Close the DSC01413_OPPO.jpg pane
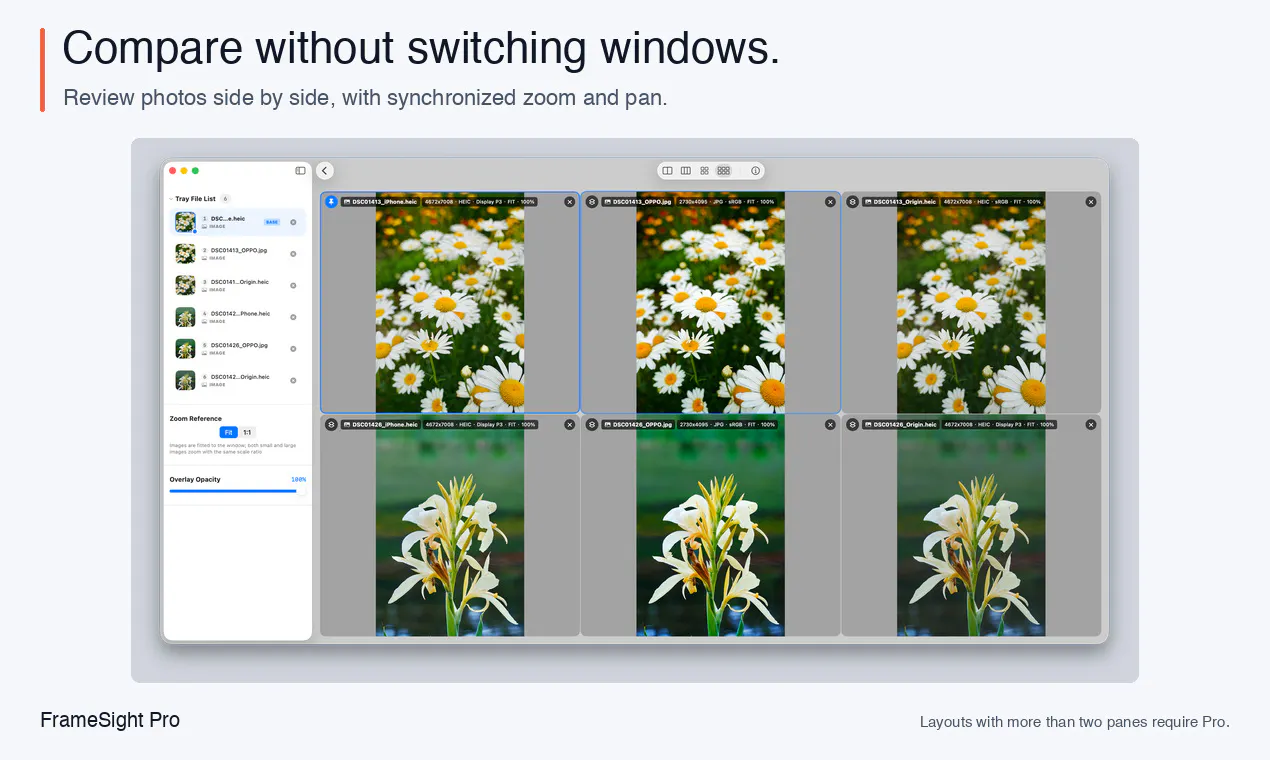The height and width of the screenshot is (760, 1270). [x=830, y=202]
